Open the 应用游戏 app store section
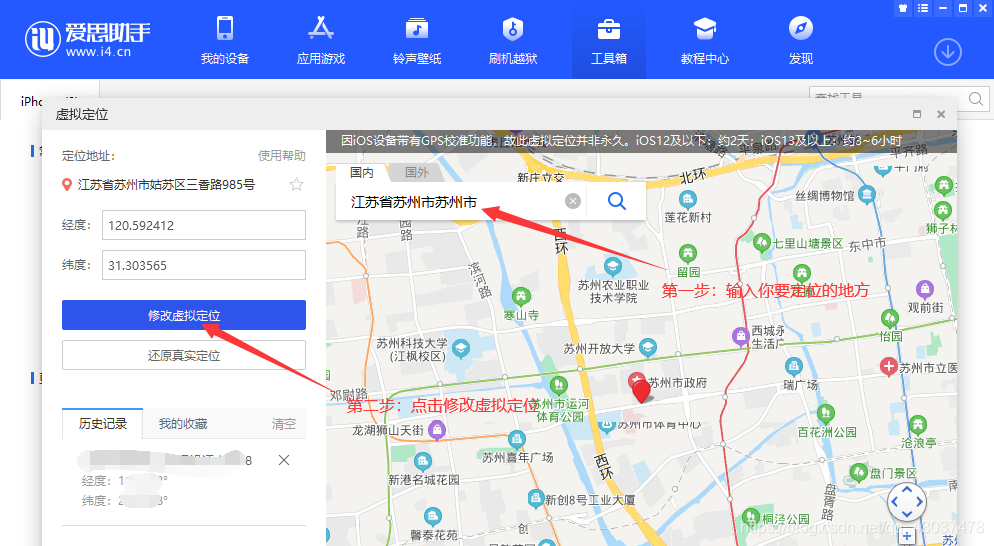 click(321, 41)
